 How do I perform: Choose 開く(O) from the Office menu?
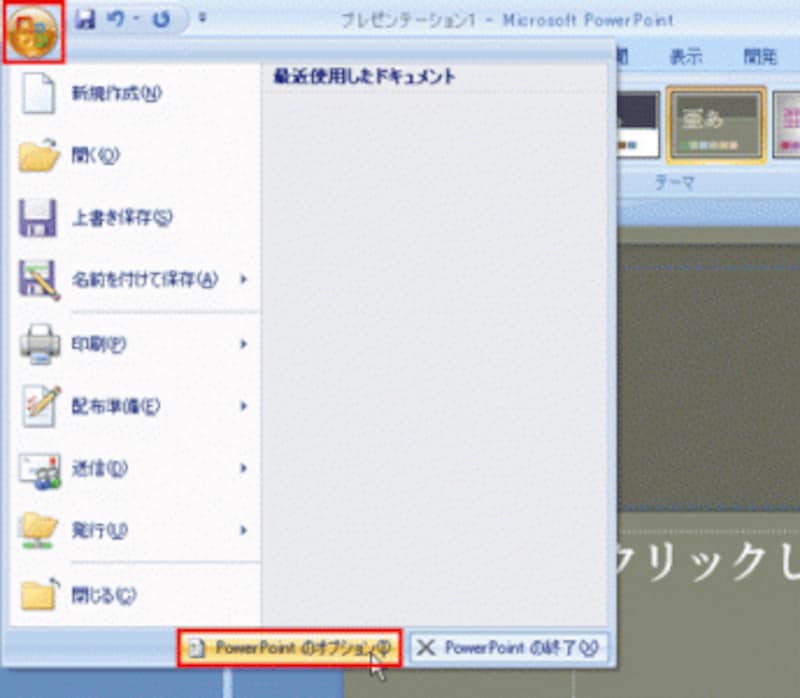point(95,155)
